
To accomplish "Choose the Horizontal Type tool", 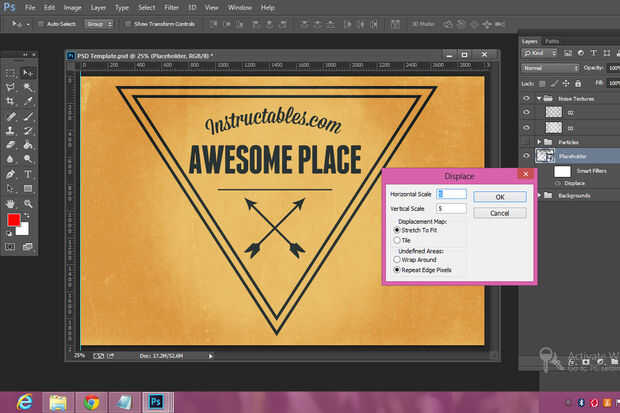I will point(28,173).
